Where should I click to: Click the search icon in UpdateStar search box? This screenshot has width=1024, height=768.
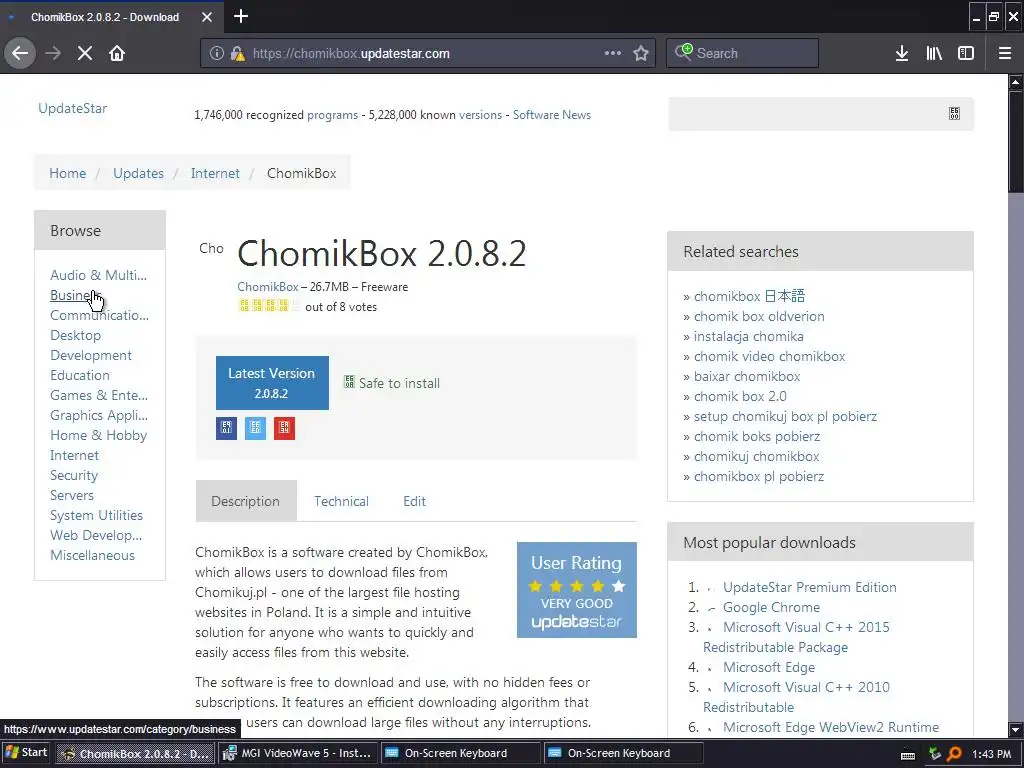(954, 114)
